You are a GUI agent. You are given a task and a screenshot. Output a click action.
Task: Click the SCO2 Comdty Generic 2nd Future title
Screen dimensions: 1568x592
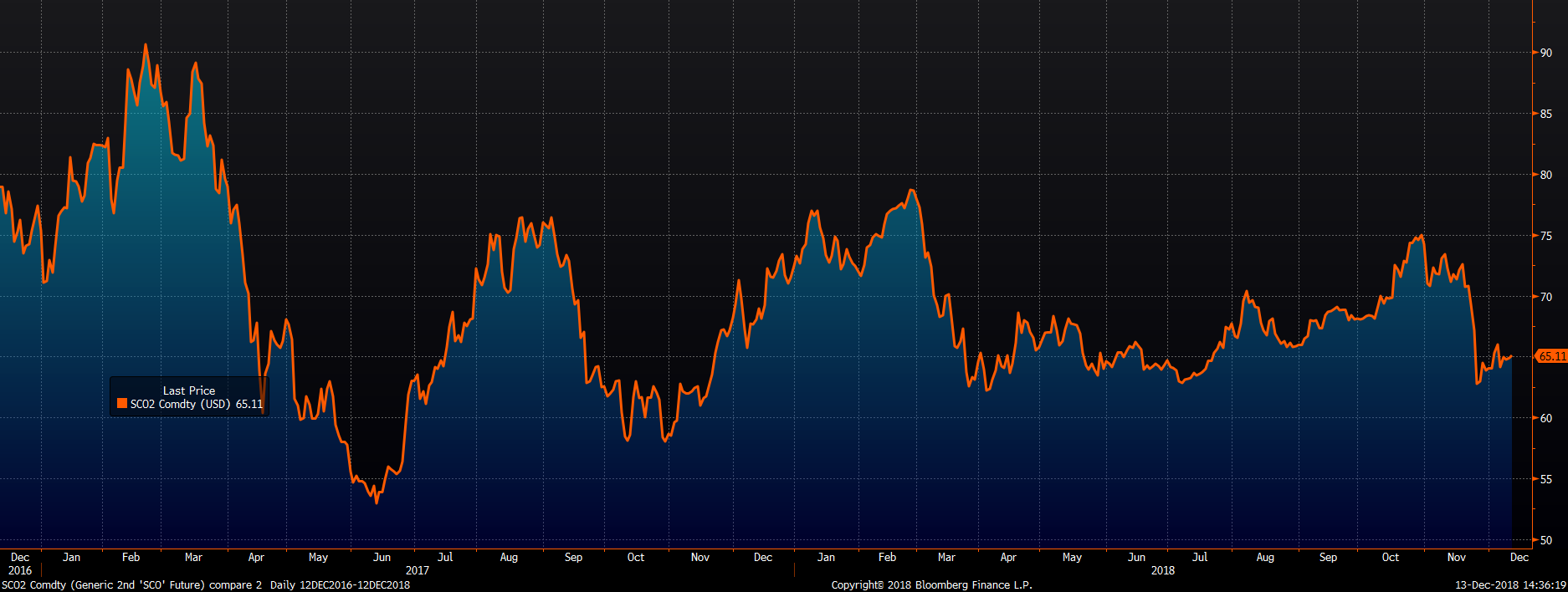pyautogui.click(x=132, y=584)
